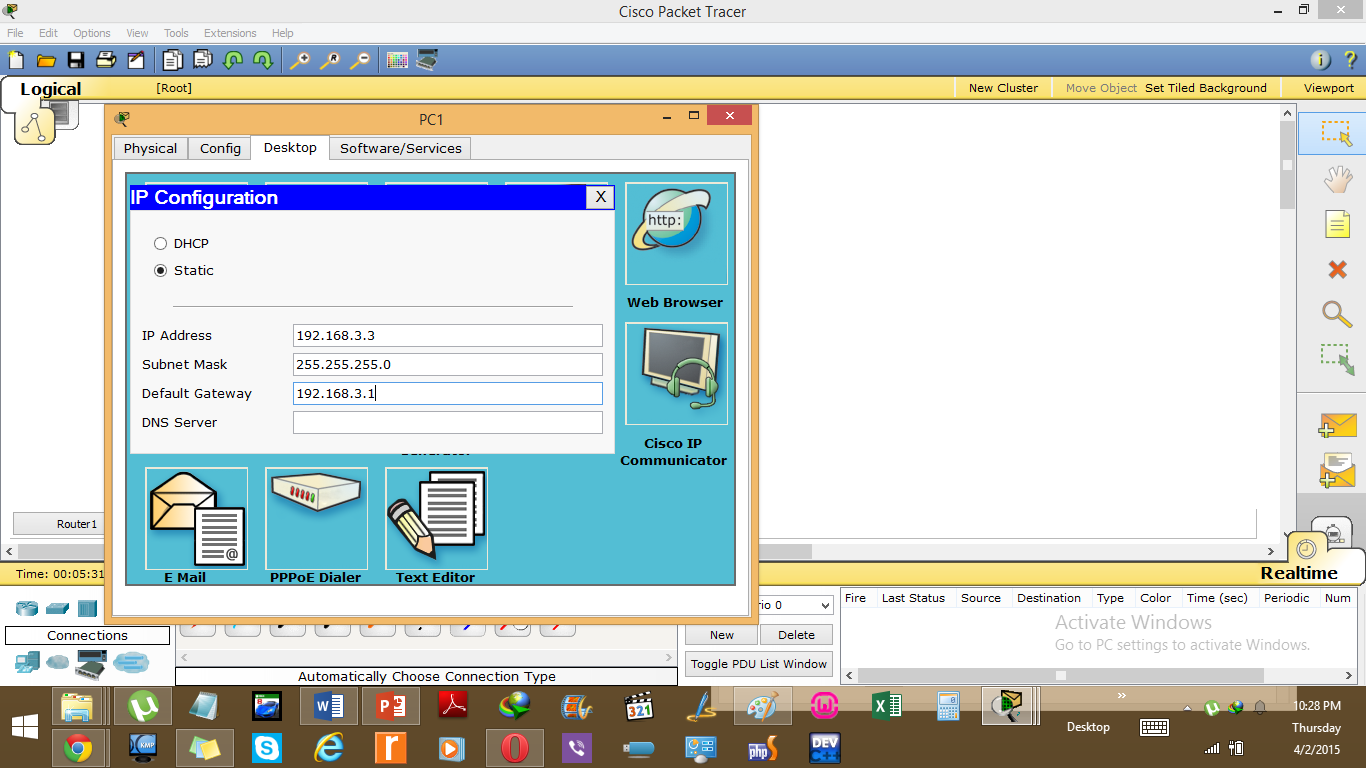
Task: Open the Drawing Palette icon
Action: click(397, 60)
